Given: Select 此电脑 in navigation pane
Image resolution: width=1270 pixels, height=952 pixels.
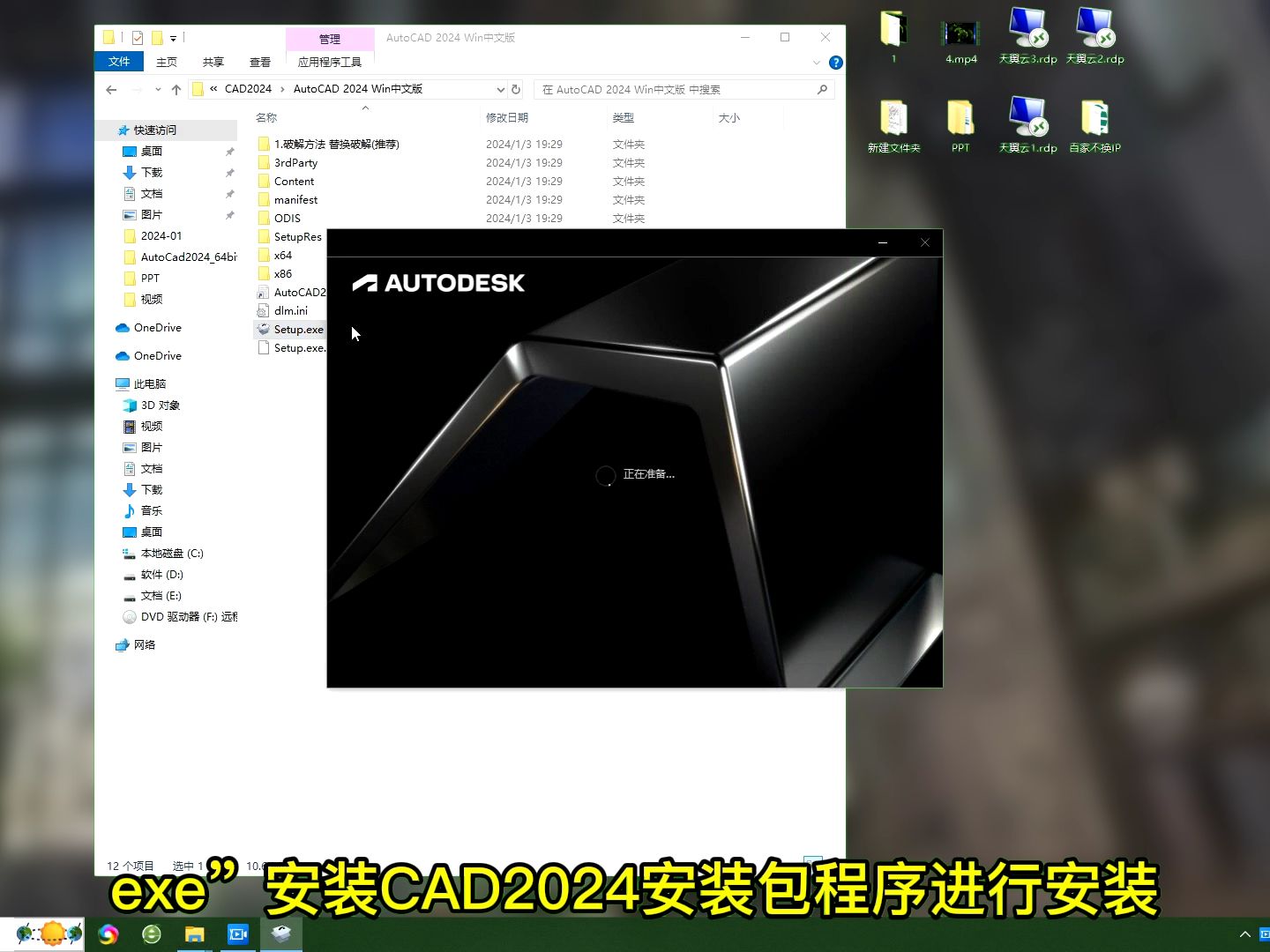Looking at the screenshot, I should point(149,383).
